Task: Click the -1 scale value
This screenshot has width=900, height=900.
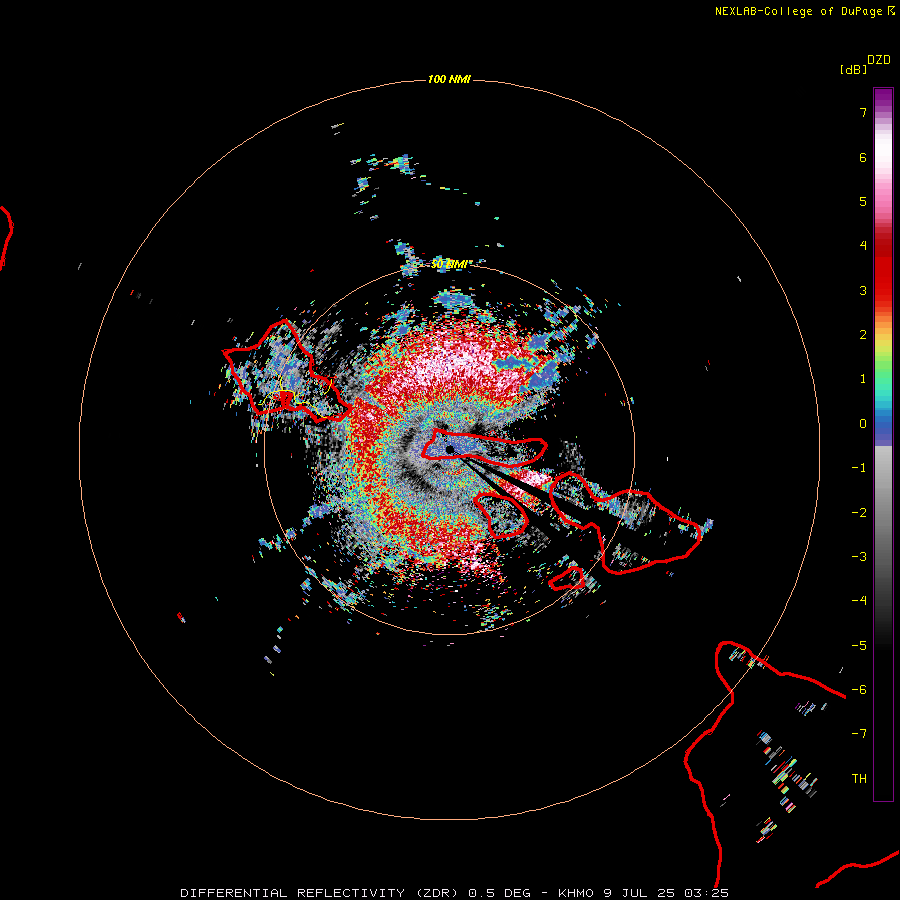Action: (x=859, y=468)
